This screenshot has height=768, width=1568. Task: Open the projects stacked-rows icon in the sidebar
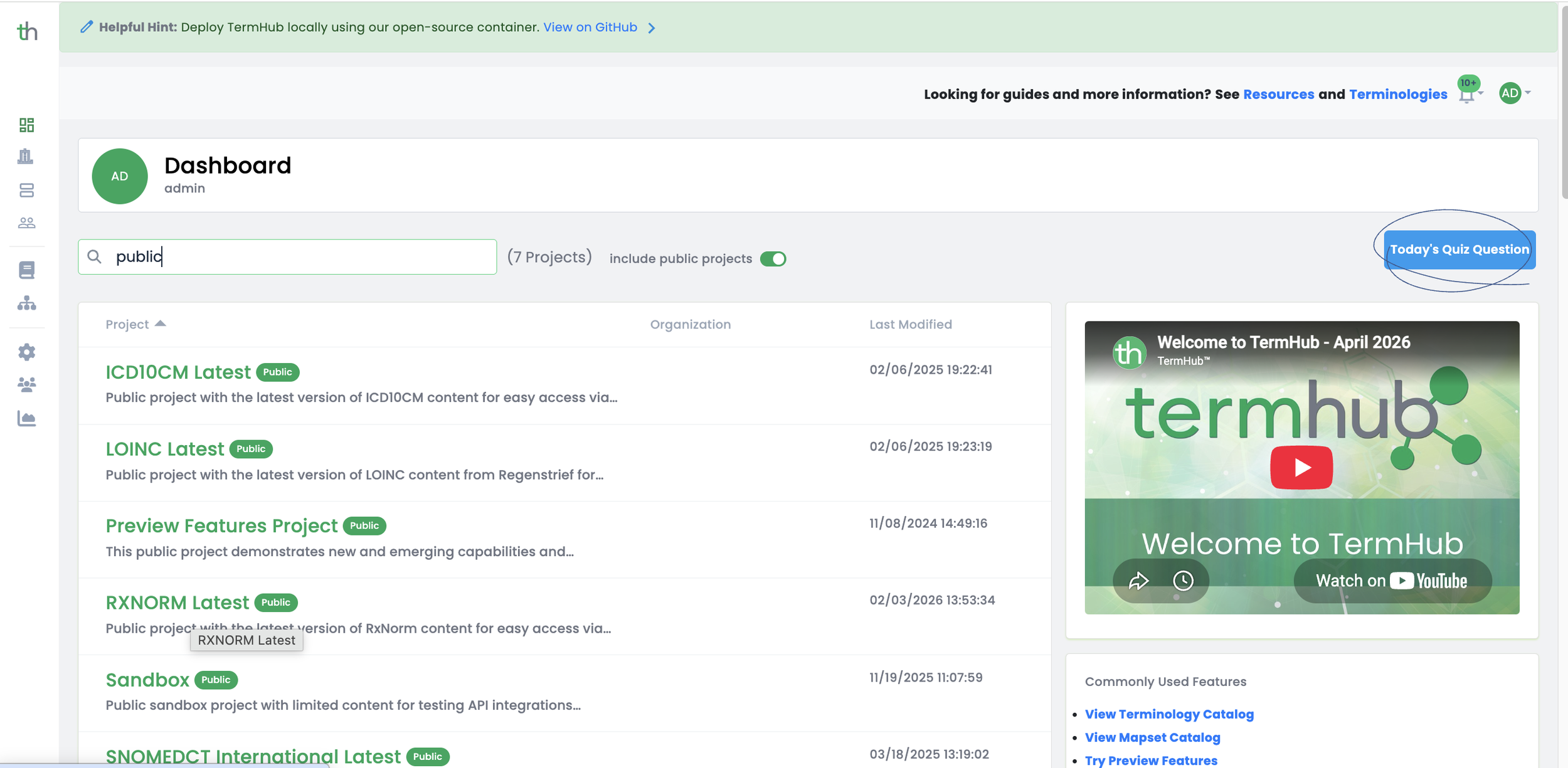click(26, 191)
